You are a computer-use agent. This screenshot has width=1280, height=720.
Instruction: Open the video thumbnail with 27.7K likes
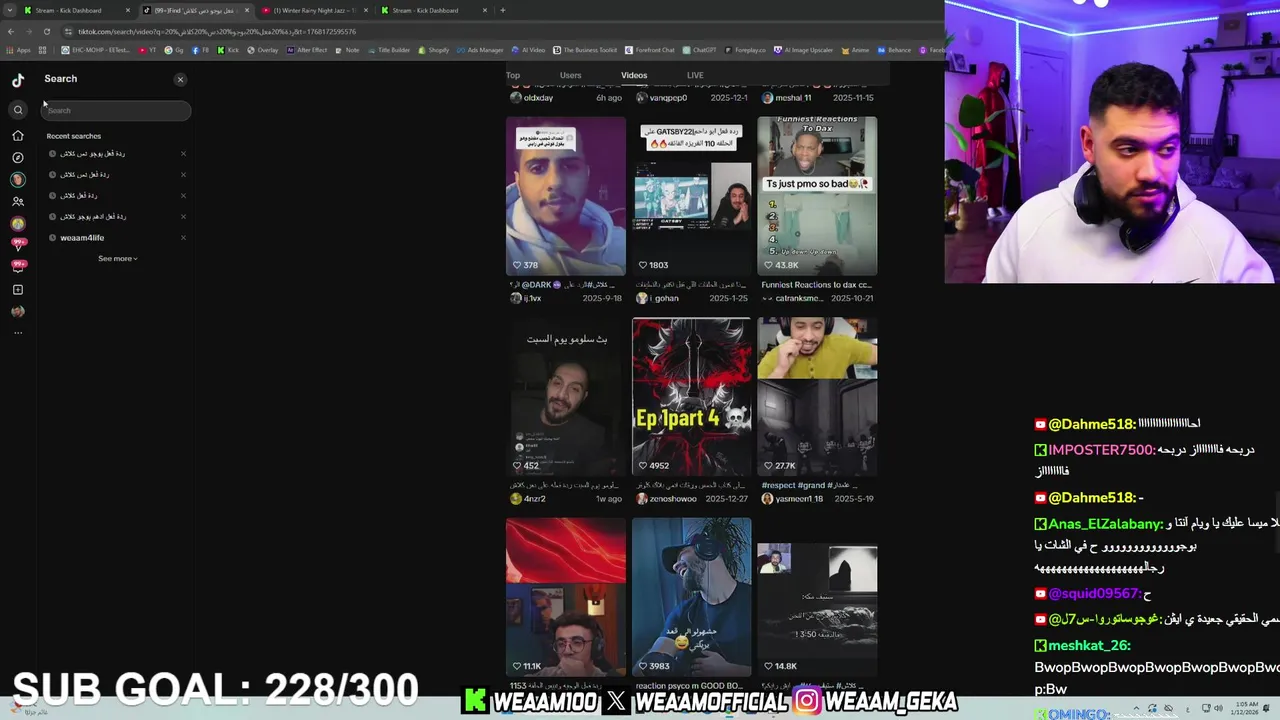[817, 397]
